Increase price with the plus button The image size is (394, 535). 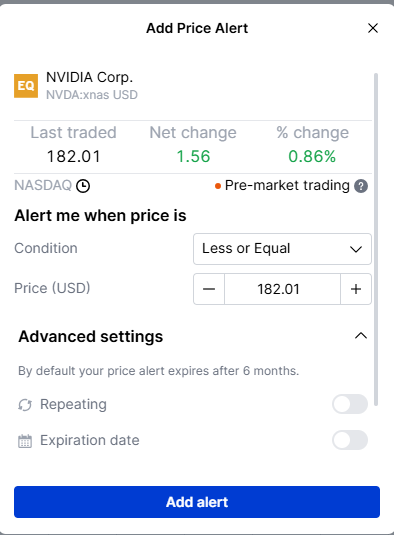356,289
